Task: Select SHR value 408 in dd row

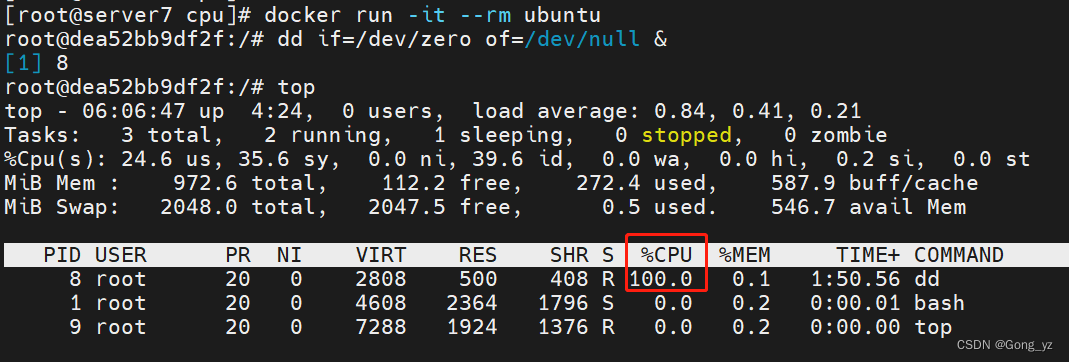Action: click(x=569, y=279)
